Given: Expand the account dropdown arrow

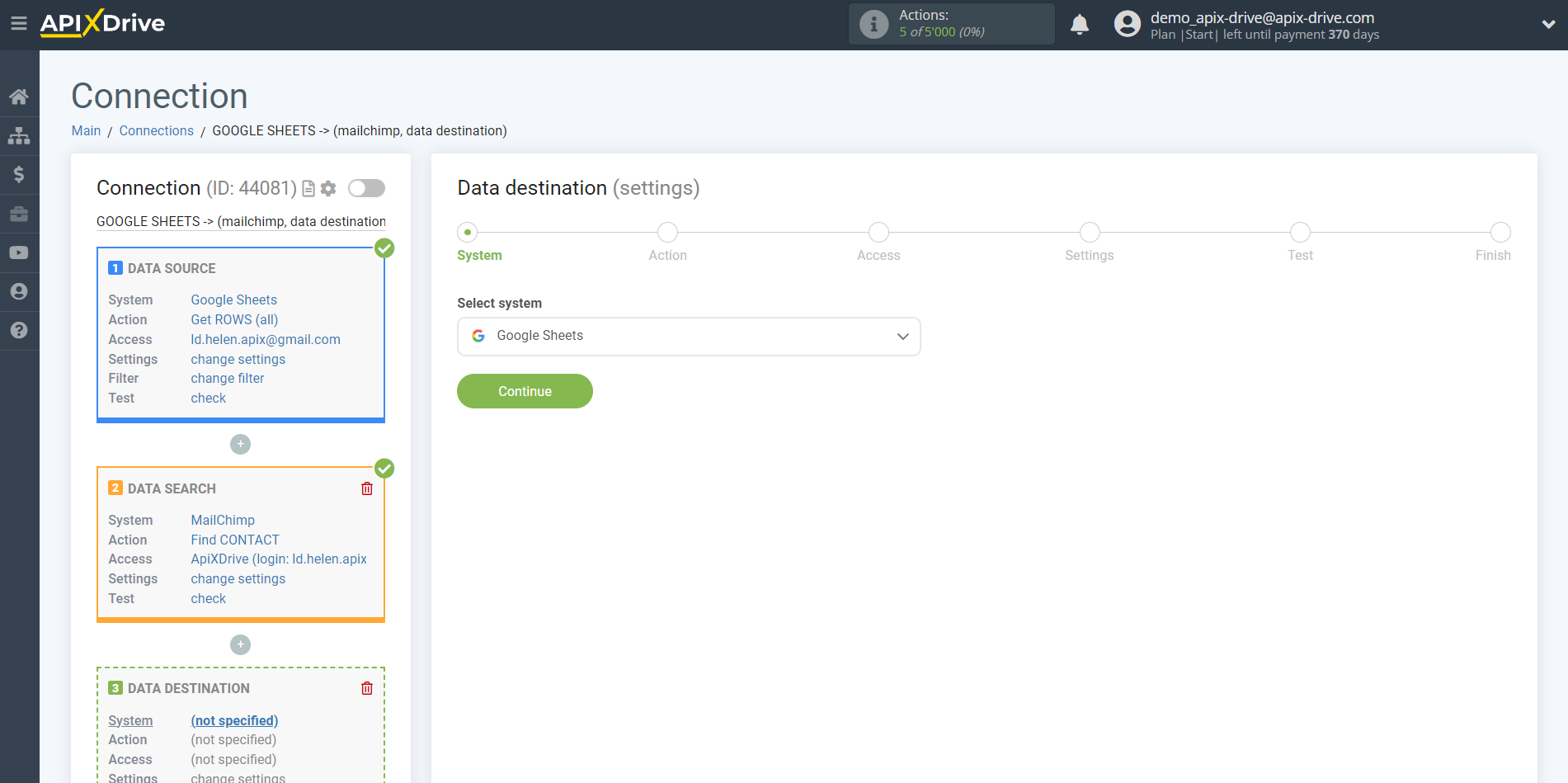Looking at the screenshot, I should tap(1548, 25).
